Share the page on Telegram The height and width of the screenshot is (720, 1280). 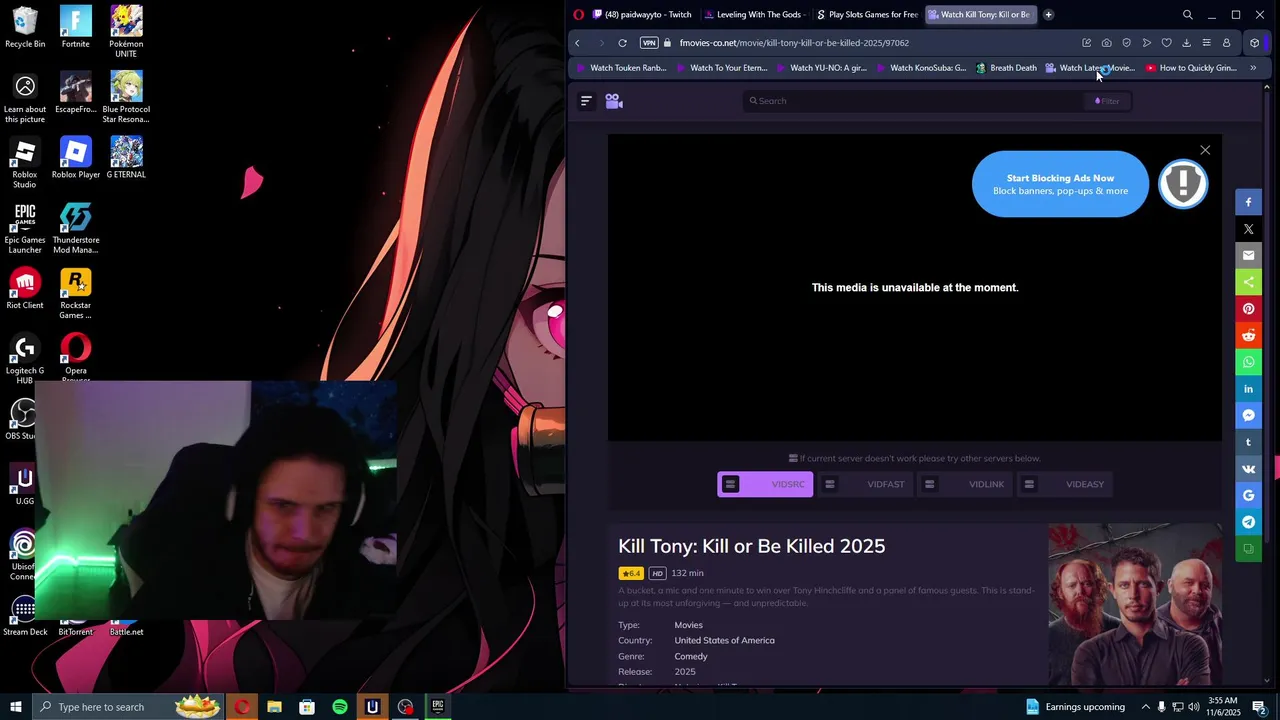coord(1248,522)
